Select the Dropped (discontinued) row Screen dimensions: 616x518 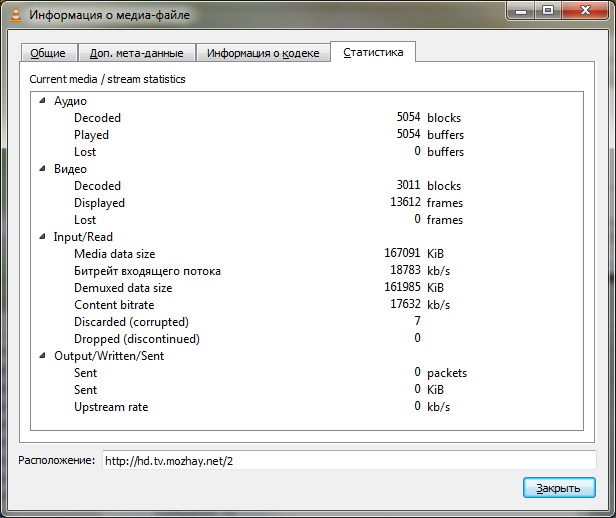pos(306,339)
